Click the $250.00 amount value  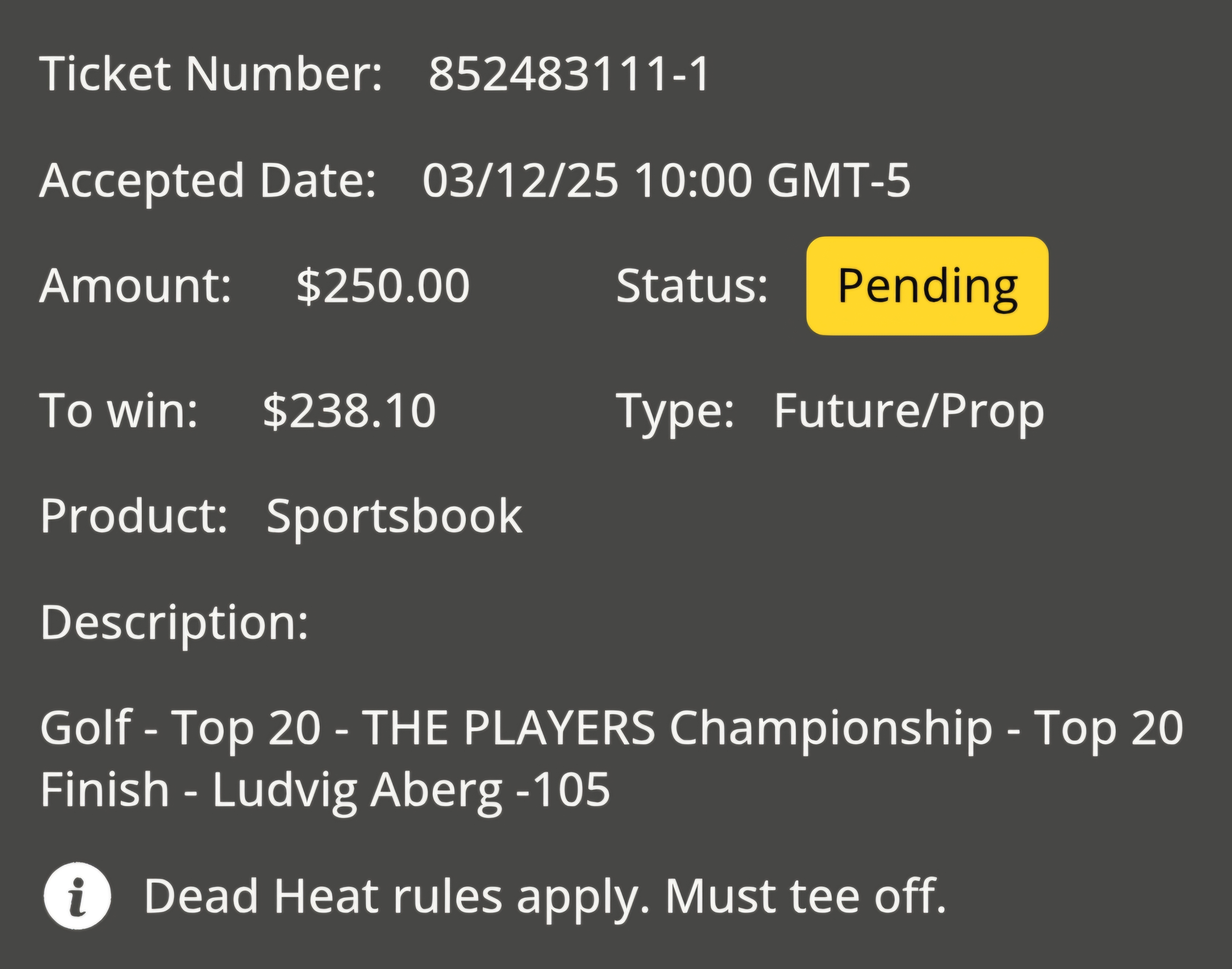pyautogui.click(x=383, y=285)
